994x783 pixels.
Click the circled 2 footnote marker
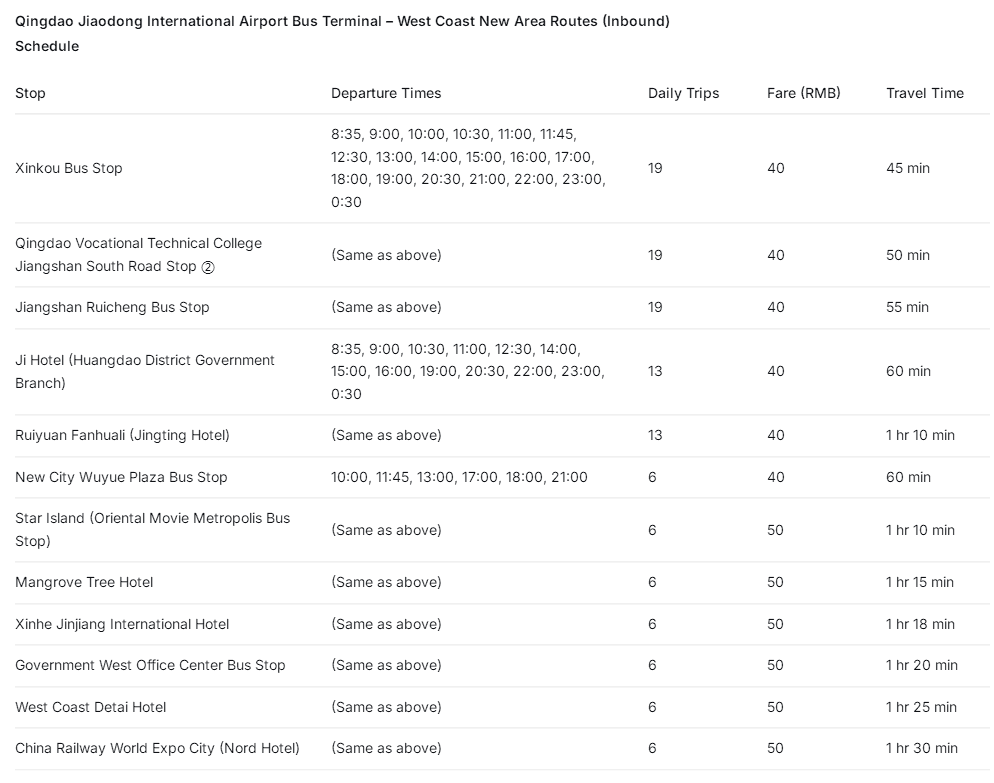pos(208,268)
